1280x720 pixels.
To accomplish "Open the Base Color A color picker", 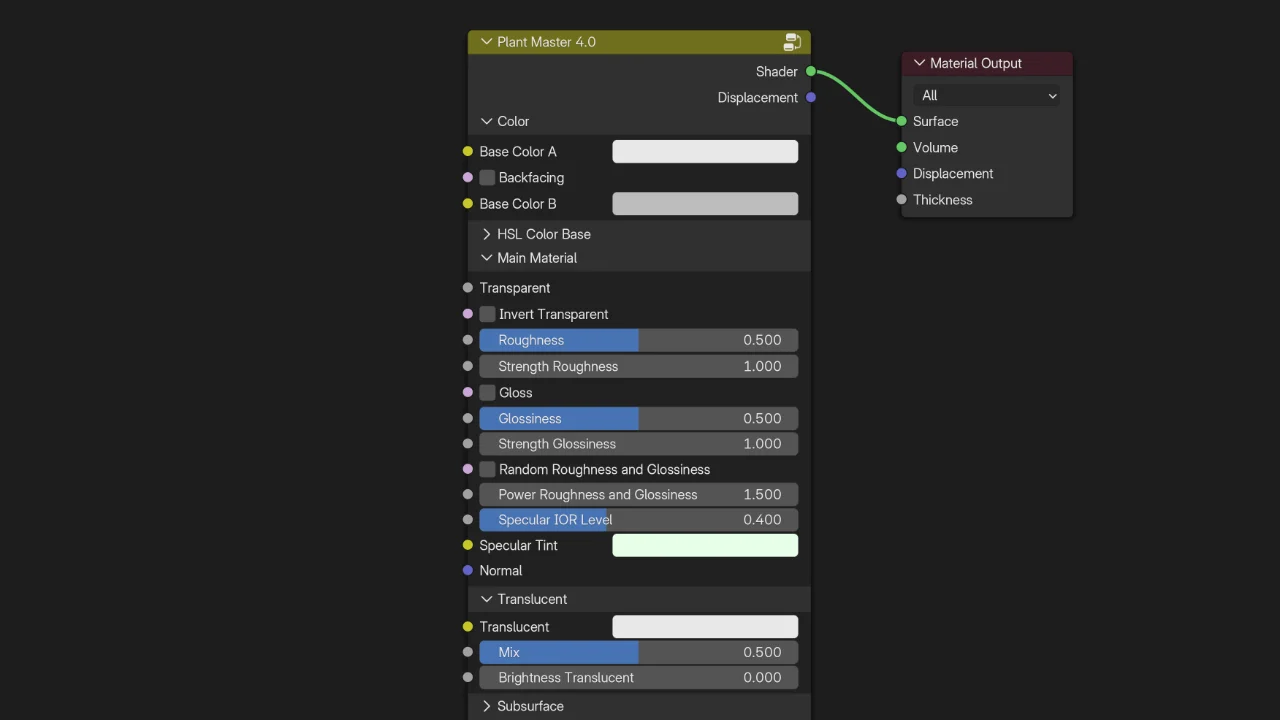I will (705, 151).
